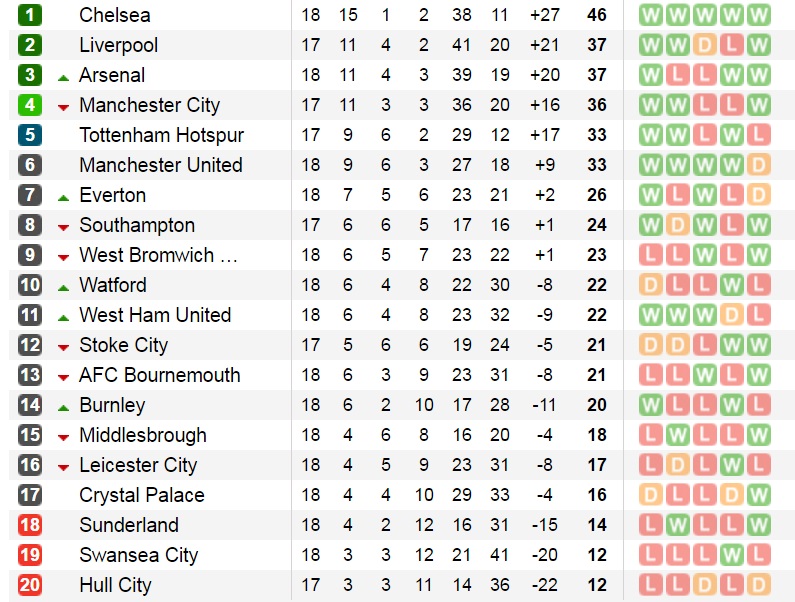This screenshot has width=795, height=602.
Task: Click Manchester United's last form result D
Action: [x=758, y=165]
